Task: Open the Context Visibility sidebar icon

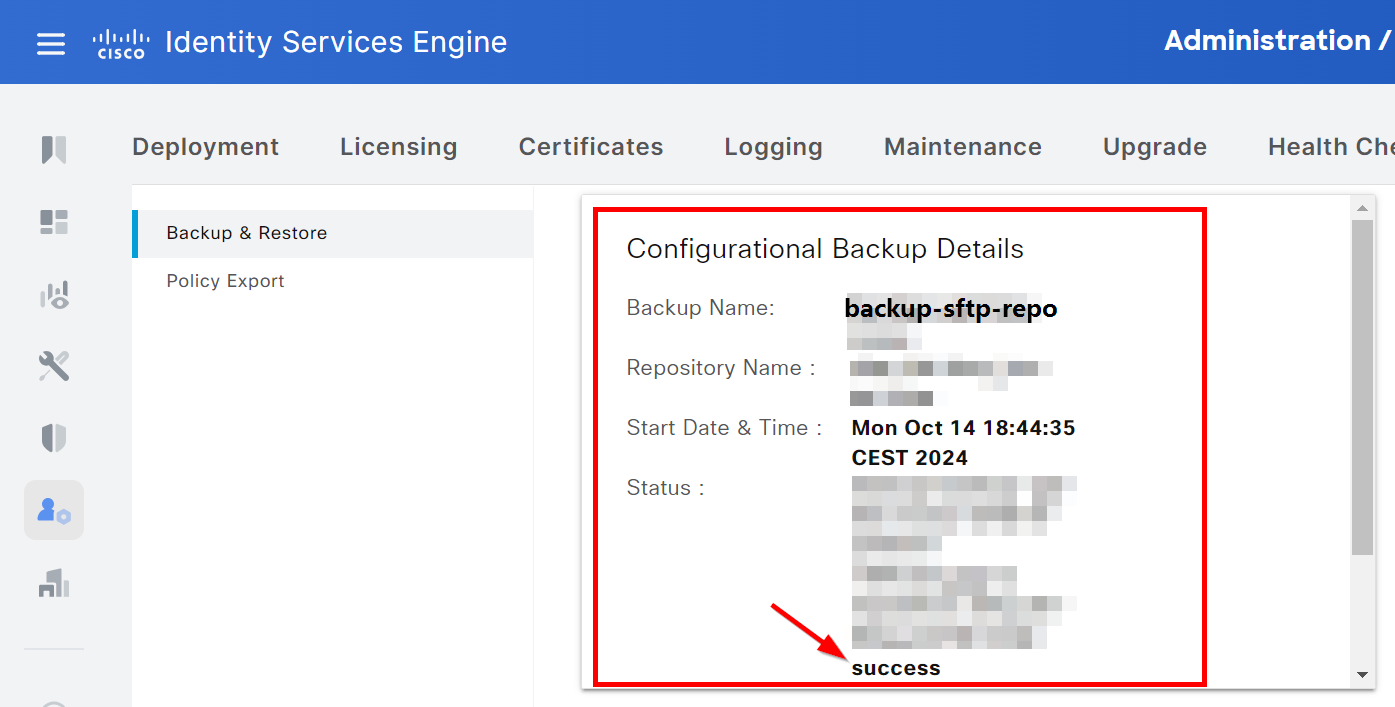Action: (54, 295)
